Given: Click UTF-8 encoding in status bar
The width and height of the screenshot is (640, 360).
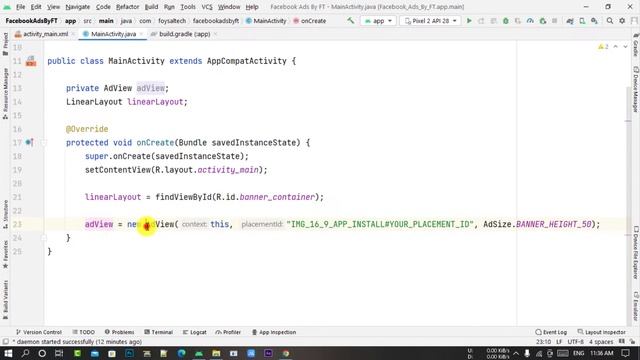Looking at the screenshot, I should (575, 342).
